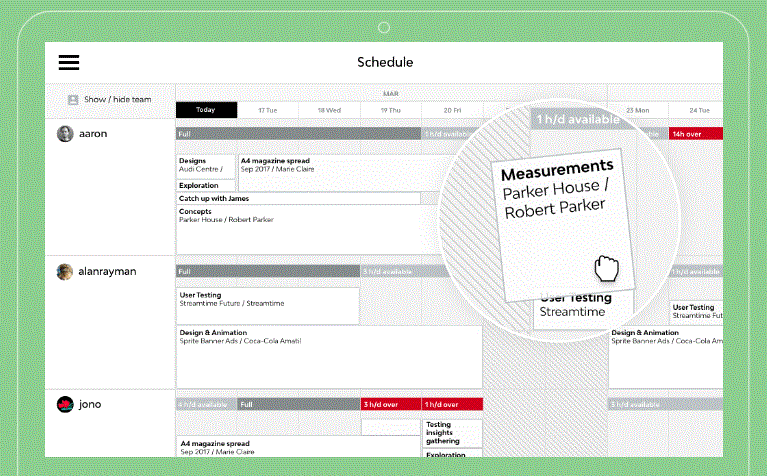Click alanrayman's avatar photo
767x476 pixels.
65,272
